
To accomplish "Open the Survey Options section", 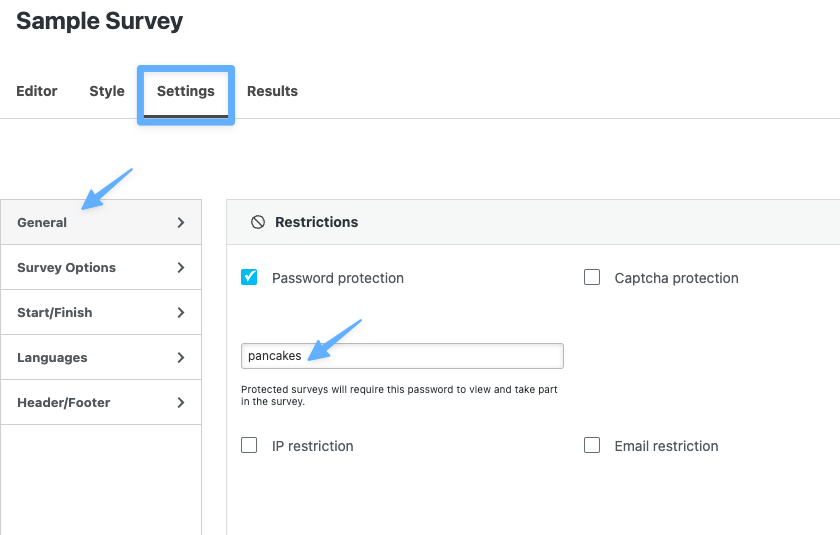I will (66, 268).
